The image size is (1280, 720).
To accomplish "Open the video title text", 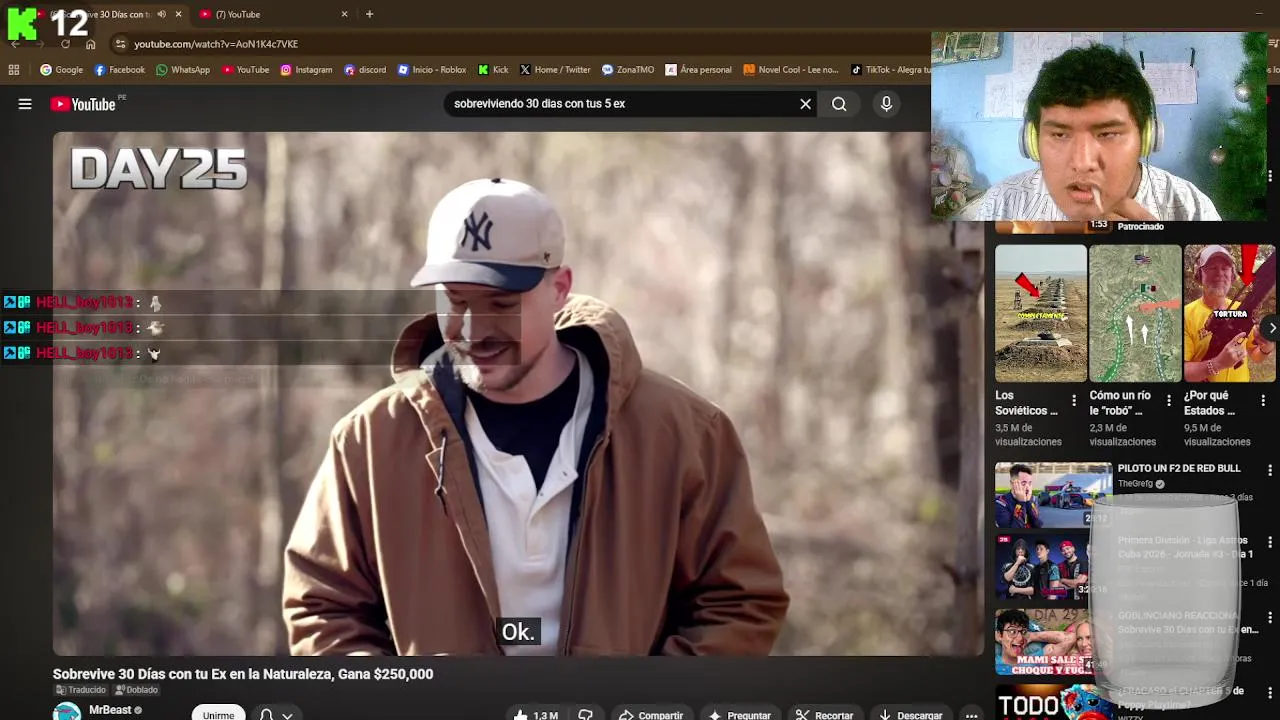I will click(243, 674).
